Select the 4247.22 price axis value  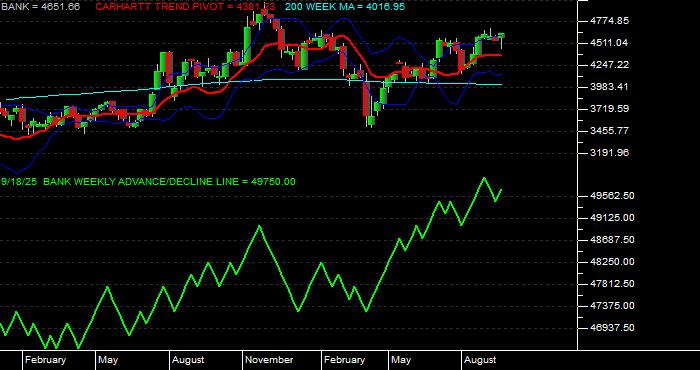[x=608, y=65]
